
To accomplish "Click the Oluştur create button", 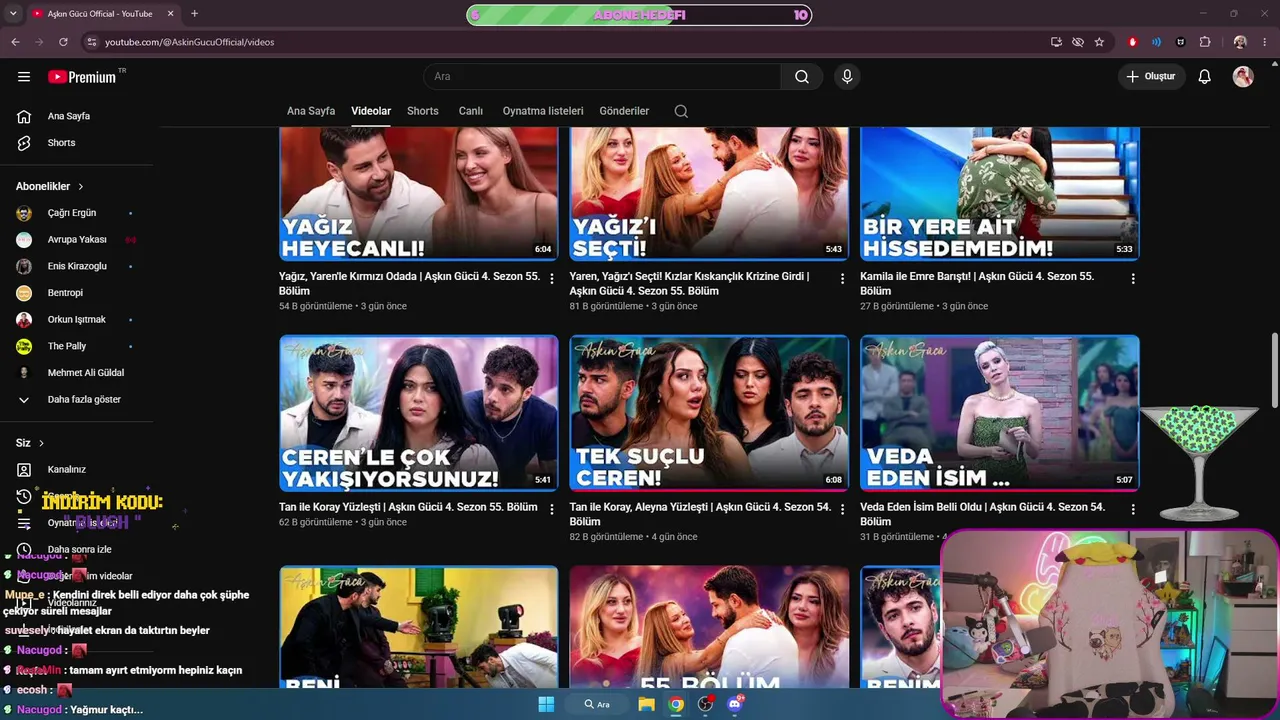I will 1151,77.
